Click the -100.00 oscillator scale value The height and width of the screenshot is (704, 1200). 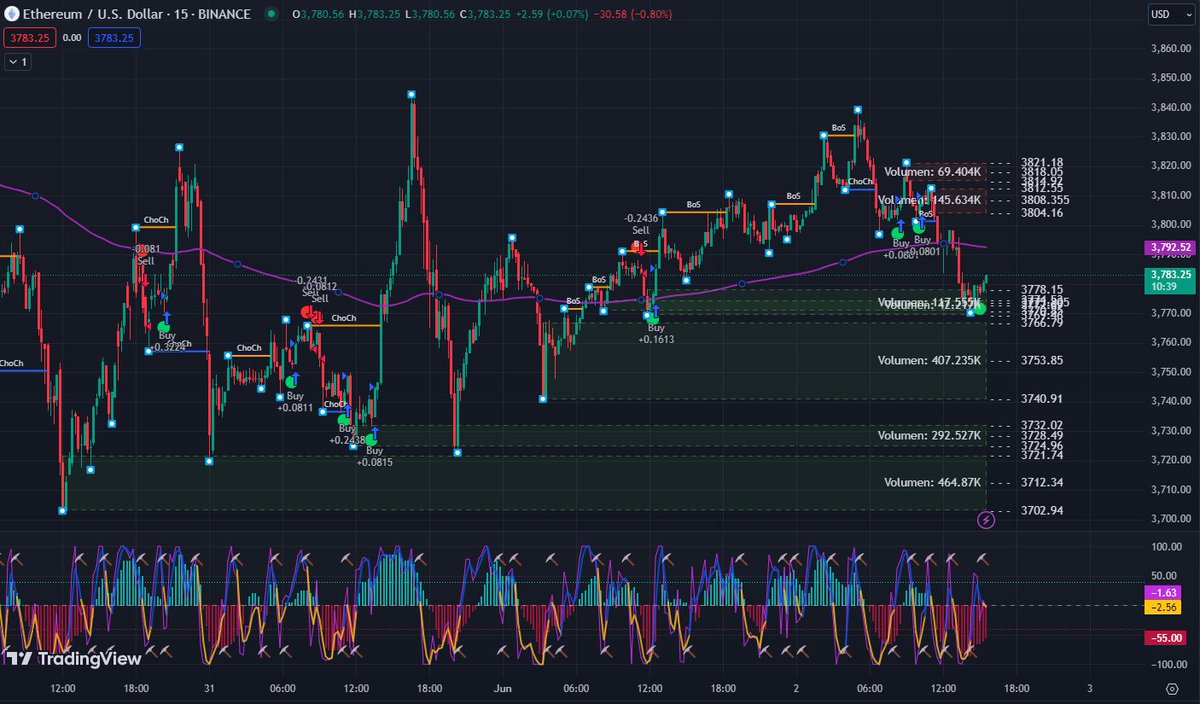coord(1168,667)
